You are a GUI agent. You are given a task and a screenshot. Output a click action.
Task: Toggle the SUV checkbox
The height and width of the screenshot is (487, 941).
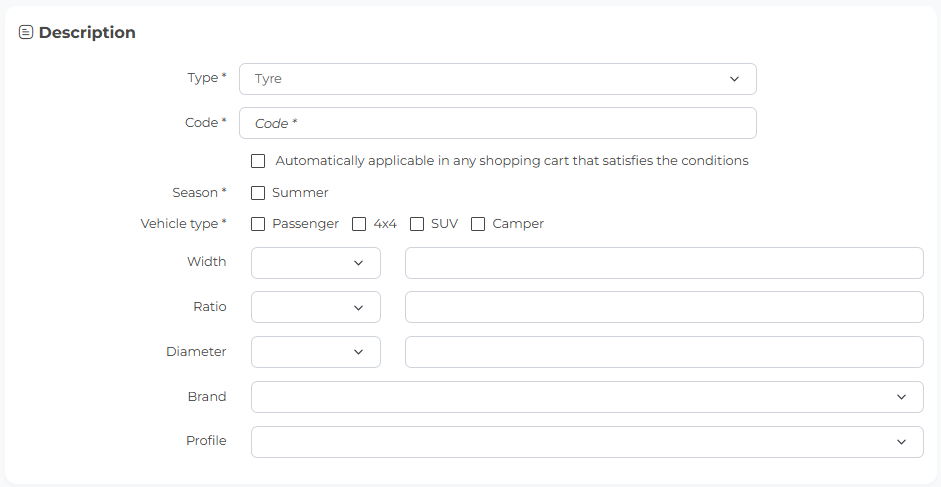(x=417, y=224)
